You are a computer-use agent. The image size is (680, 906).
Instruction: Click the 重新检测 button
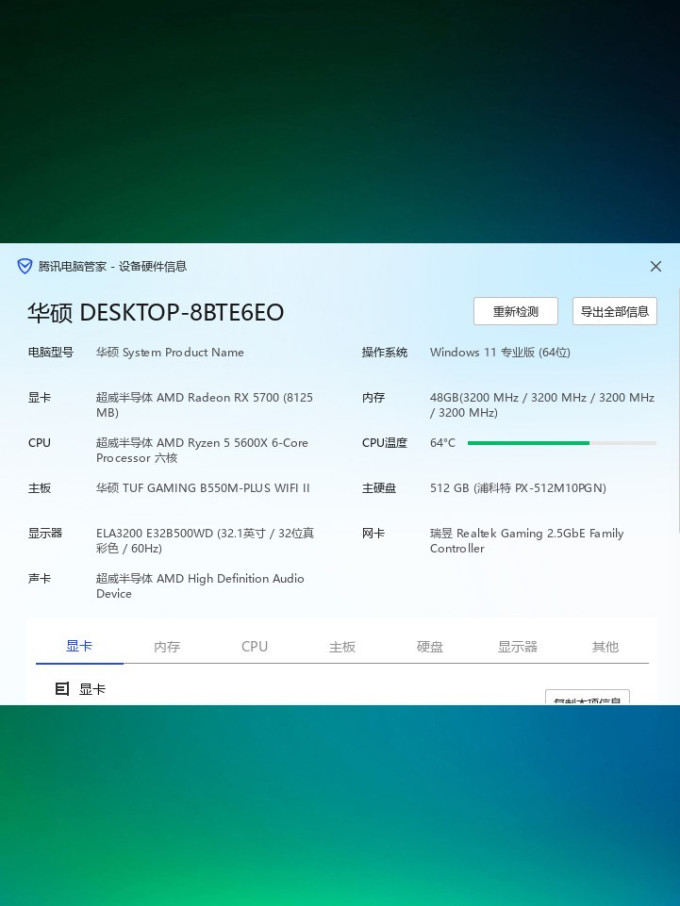pyautogui.click(x=515, y=311)
